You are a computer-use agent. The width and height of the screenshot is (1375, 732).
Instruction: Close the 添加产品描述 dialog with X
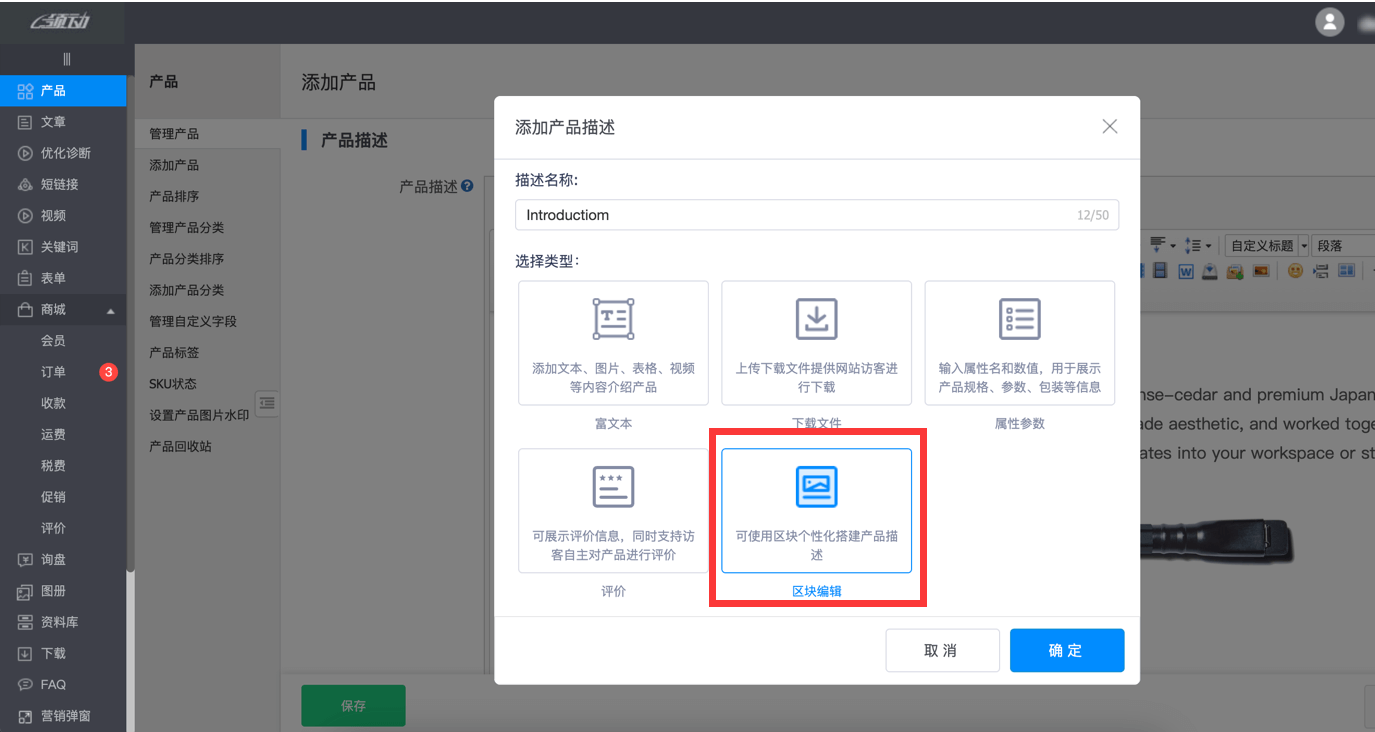pyautogui.click(x=1109, y=126)
